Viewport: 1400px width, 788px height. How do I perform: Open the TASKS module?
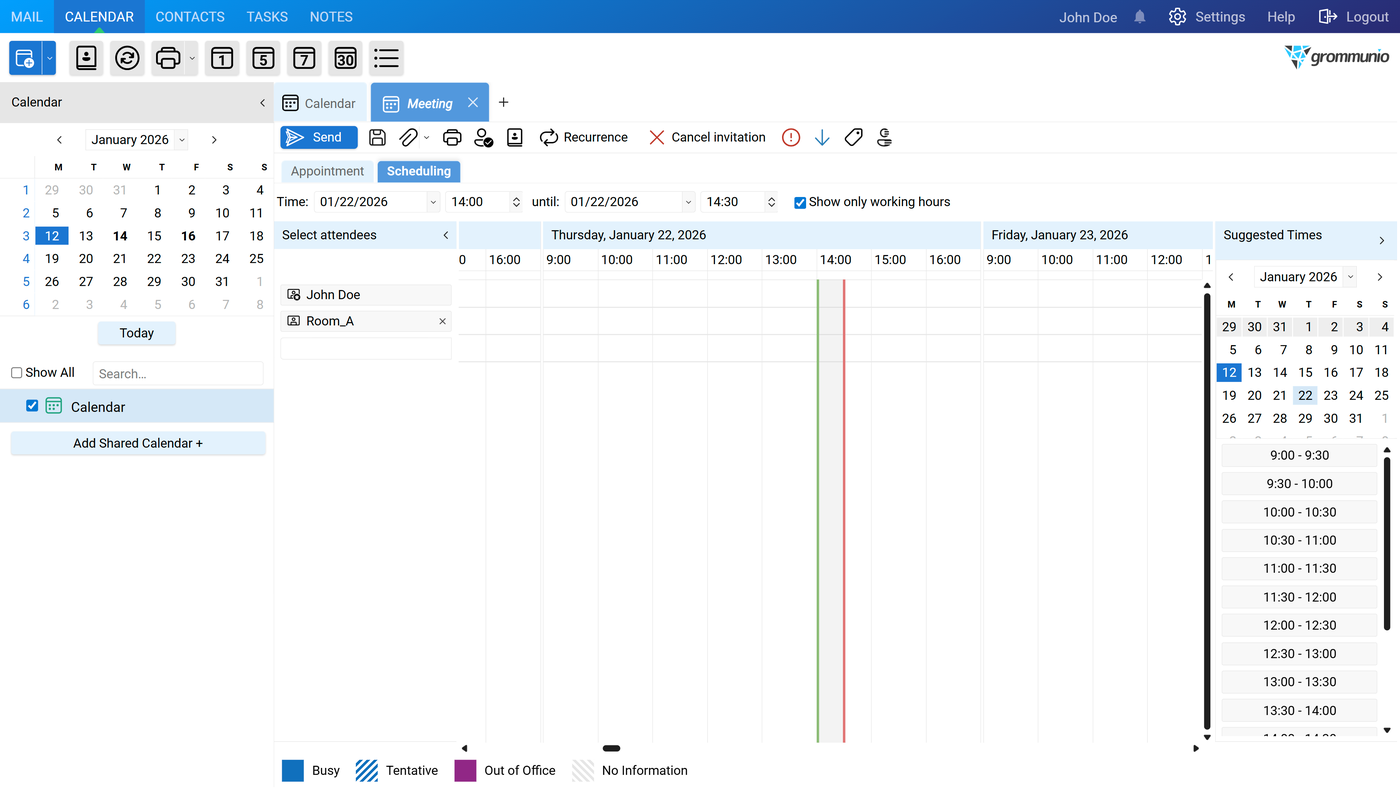click(267, 17)
